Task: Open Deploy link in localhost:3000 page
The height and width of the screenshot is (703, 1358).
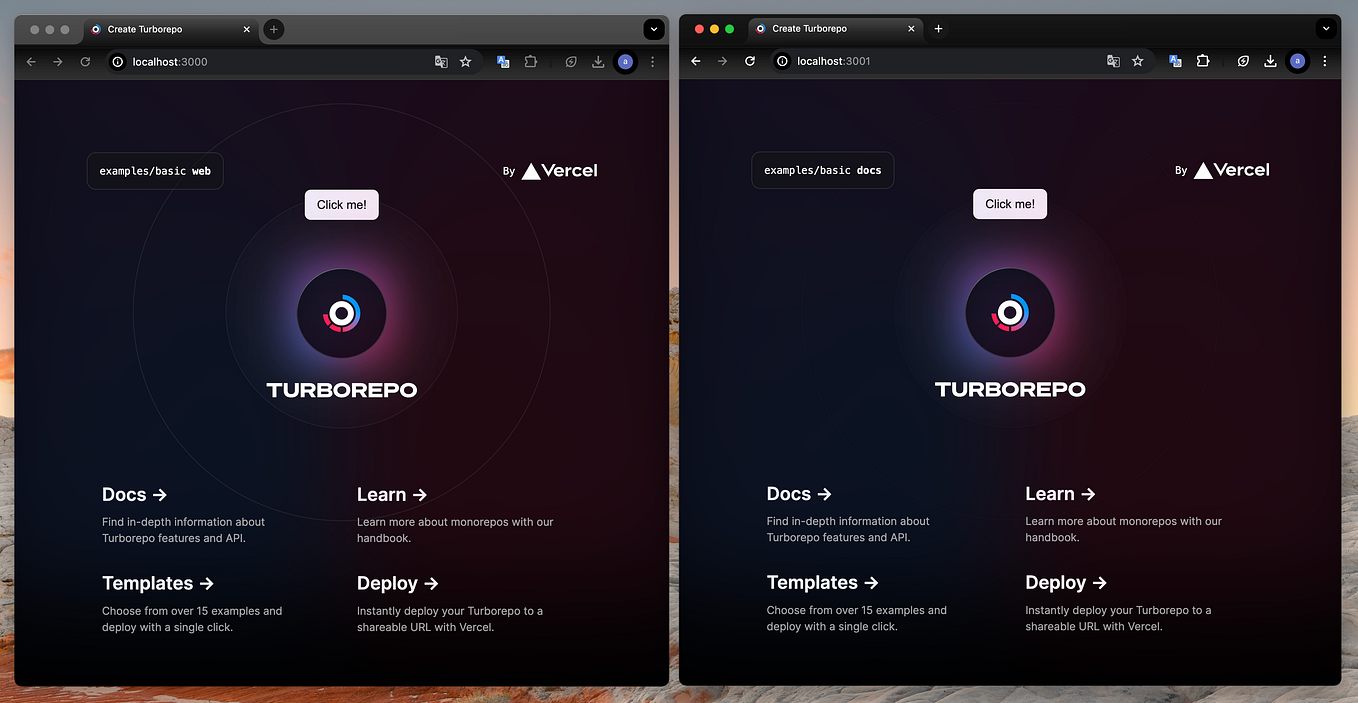Action: click(x=398, y=583)
